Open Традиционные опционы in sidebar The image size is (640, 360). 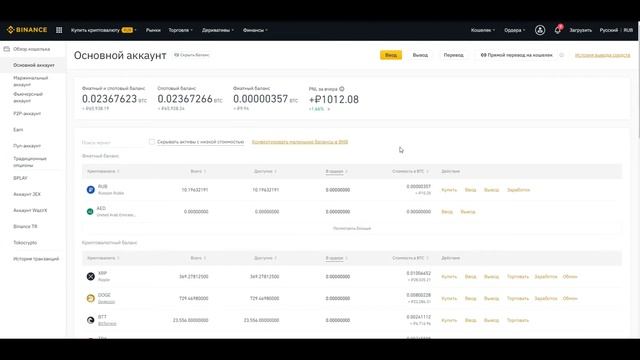(x=30, y=162)
